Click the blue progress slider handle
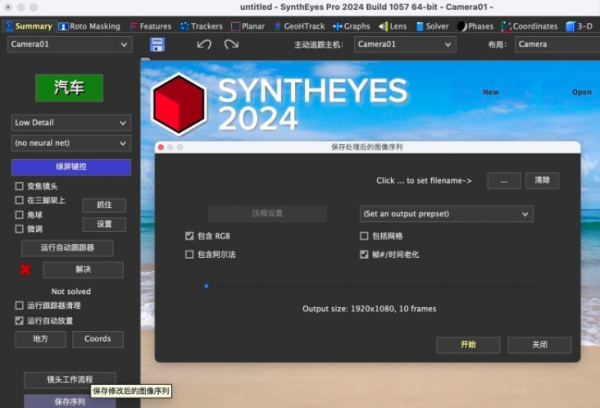This screenshot has height=408, width=600. (207, 286)
